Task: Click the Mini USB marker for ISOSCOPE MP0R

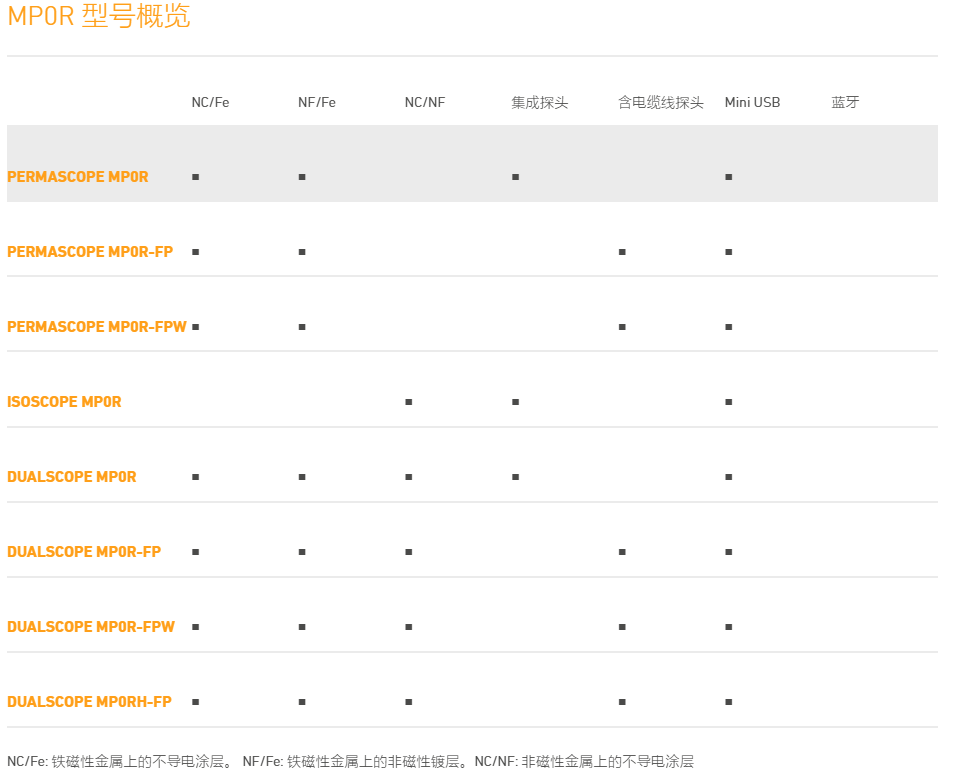Action: (729, 402)
